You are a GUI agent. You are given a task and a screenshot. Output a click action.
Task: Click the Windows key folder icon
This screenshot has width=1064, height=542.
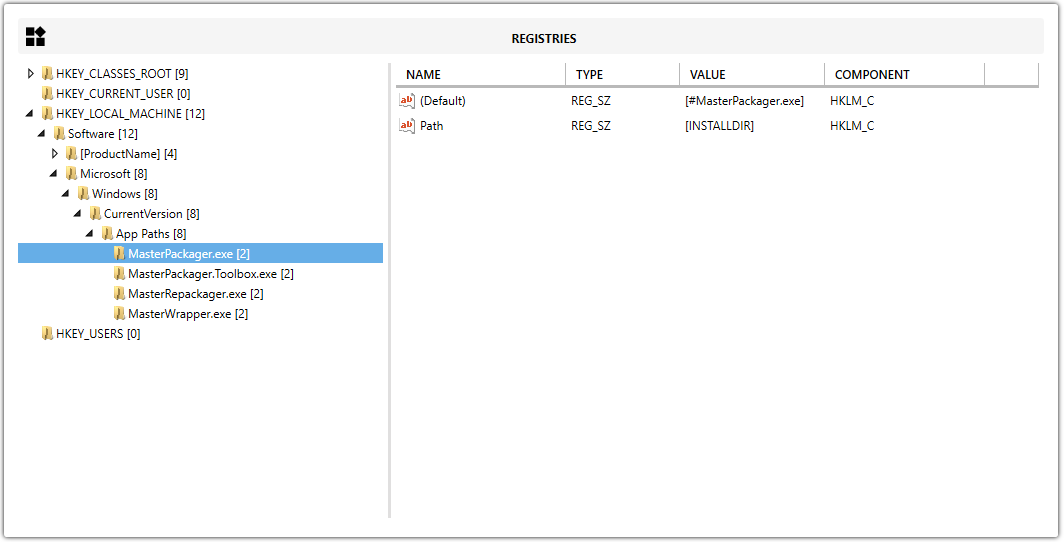click(83, 193)
